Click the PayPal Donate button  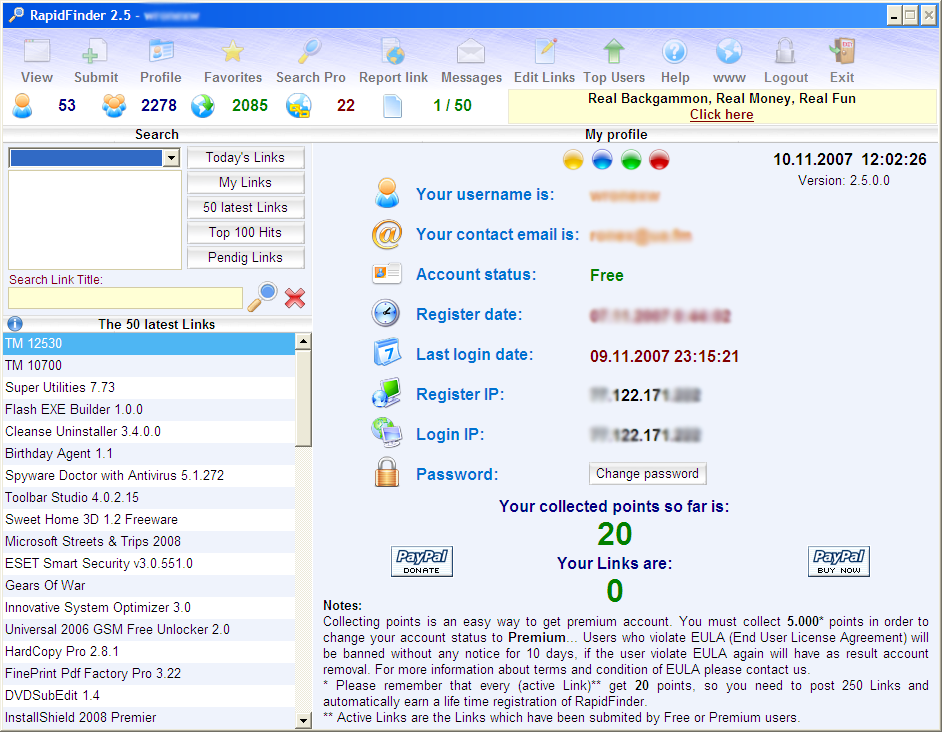coord(422,561)
